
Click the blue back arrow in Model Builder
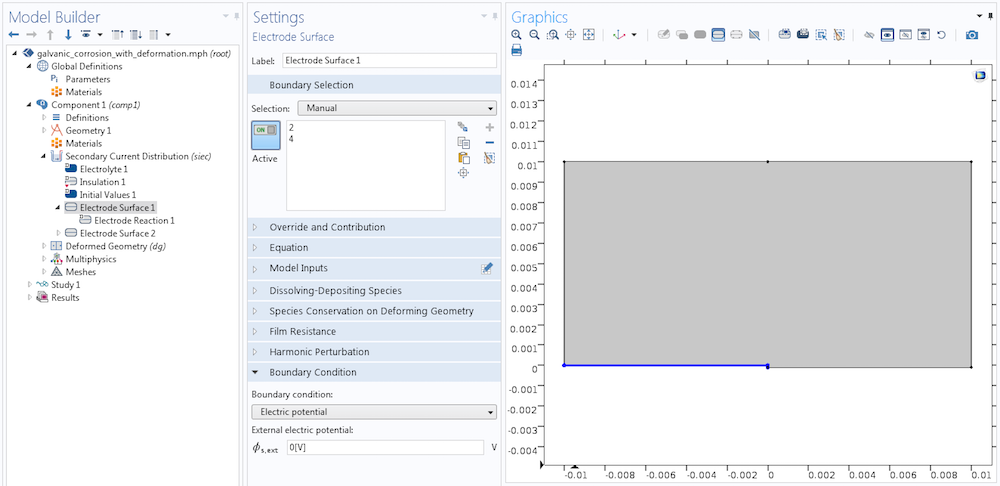pyautogui.click(x=14, y=35)
